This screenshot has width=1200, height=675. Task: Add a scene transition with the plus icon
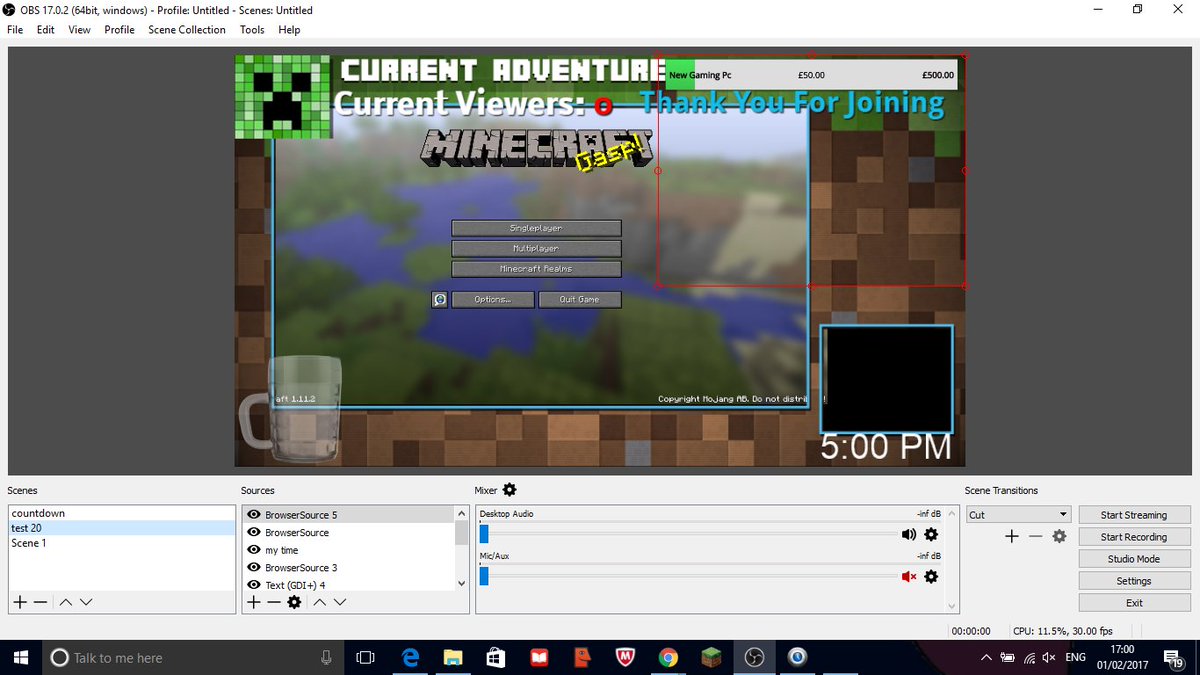(x=1012, y=537)
